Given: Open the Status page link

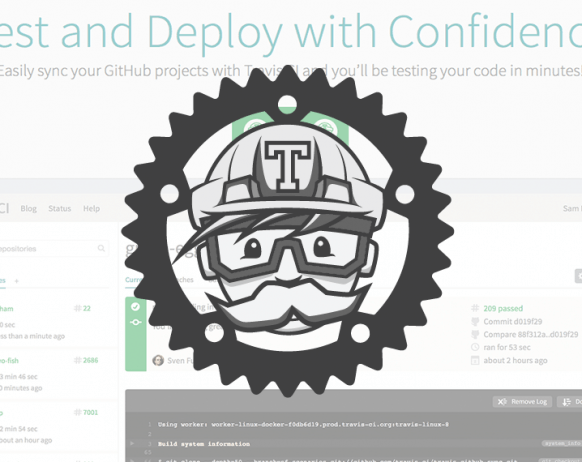Looking at the screenshot, I should pyautogui.click(x=59, y=209).
